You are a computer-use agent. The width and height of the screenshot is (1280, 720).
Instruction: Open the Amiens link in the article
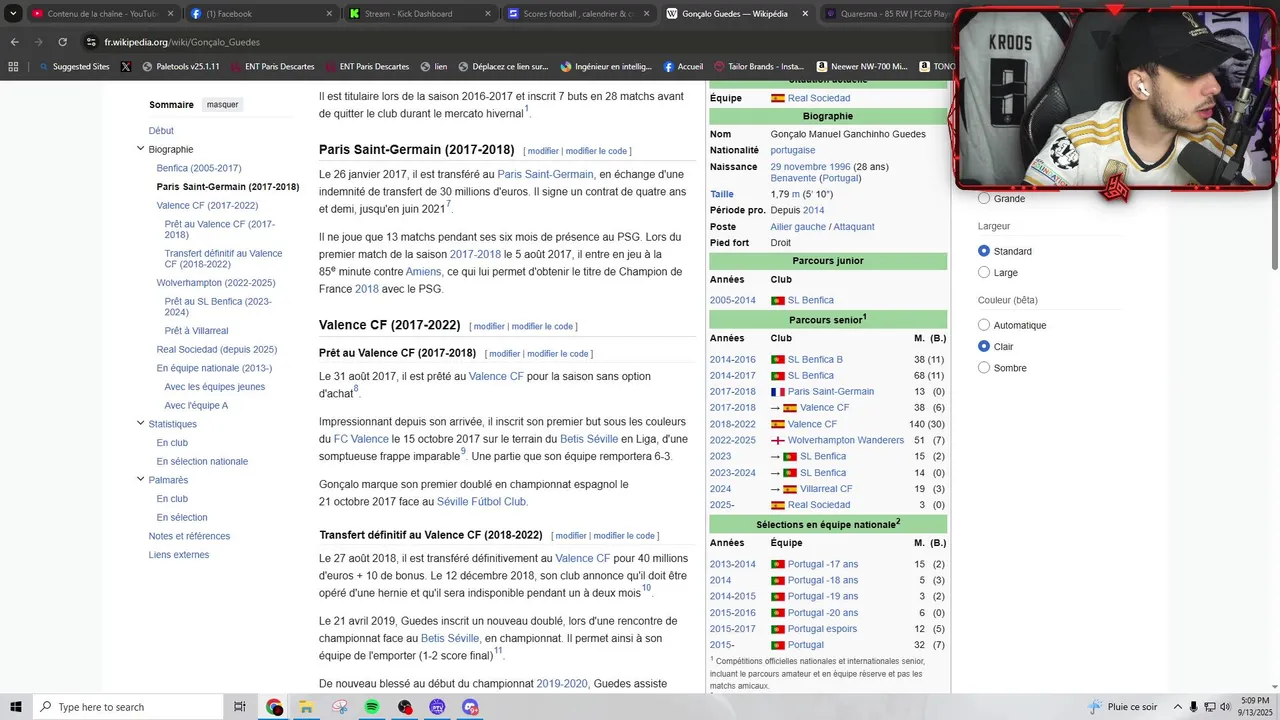click(423, 272)
